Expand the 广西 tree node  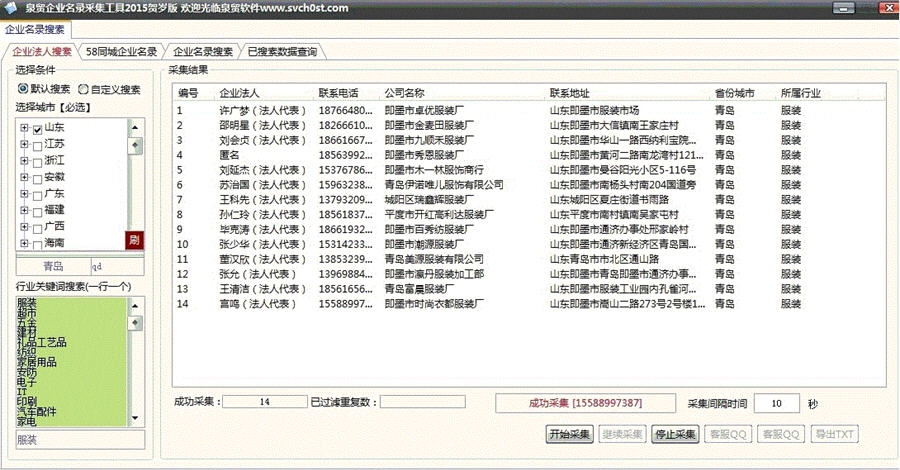coord(24,227)
